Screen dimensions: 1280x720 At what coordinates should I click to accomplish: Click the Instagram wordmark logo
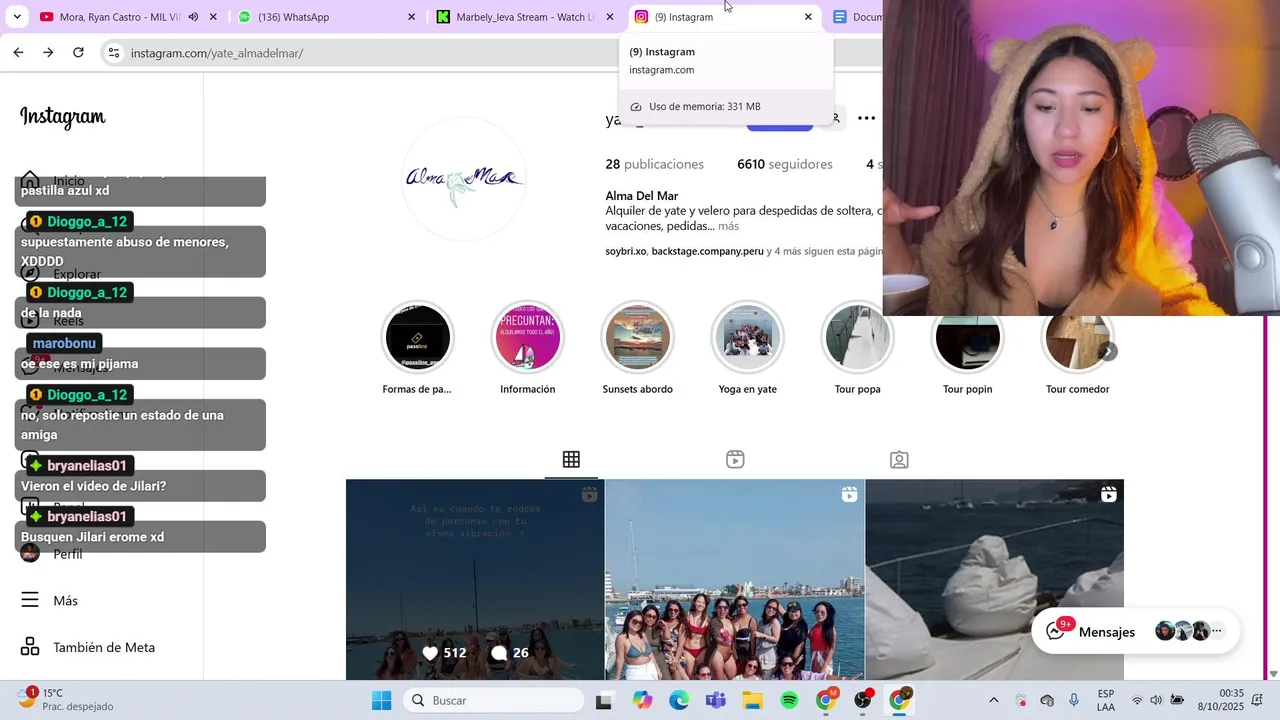tap(62, 118)
